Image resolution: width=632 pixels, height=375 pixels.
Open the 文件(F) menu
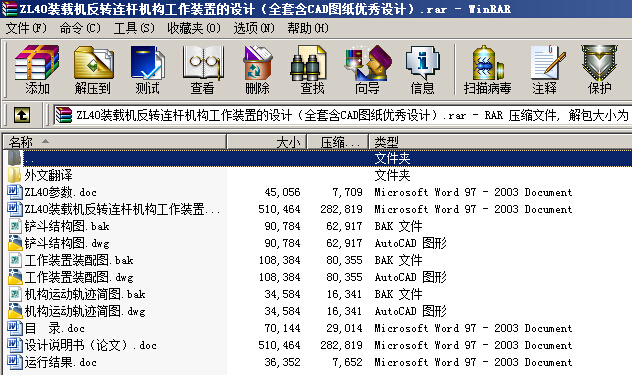[26, 28]
